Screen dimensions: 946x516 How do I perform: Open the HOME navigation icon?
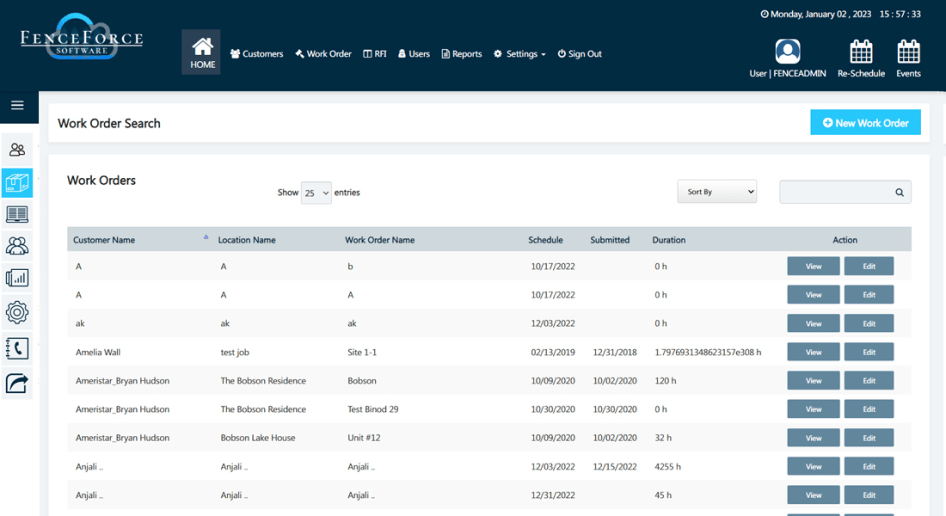click(202, 53)
